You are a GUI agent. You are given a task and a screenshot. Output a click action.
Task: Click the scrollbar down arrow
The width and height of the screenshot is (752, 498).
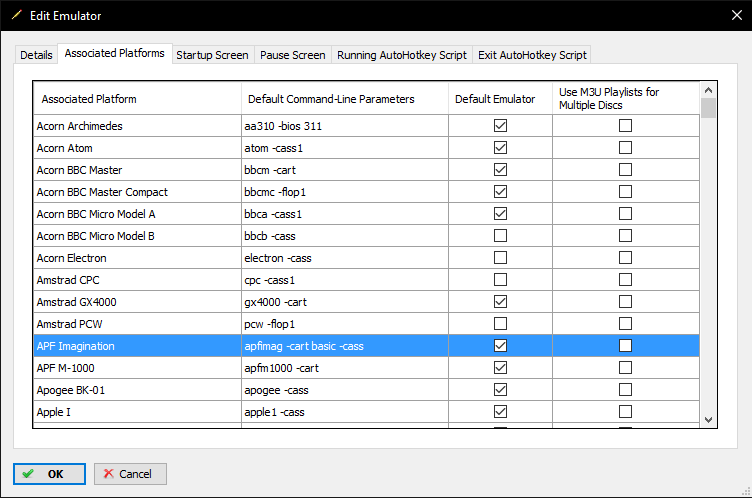(x=708, y=420)
